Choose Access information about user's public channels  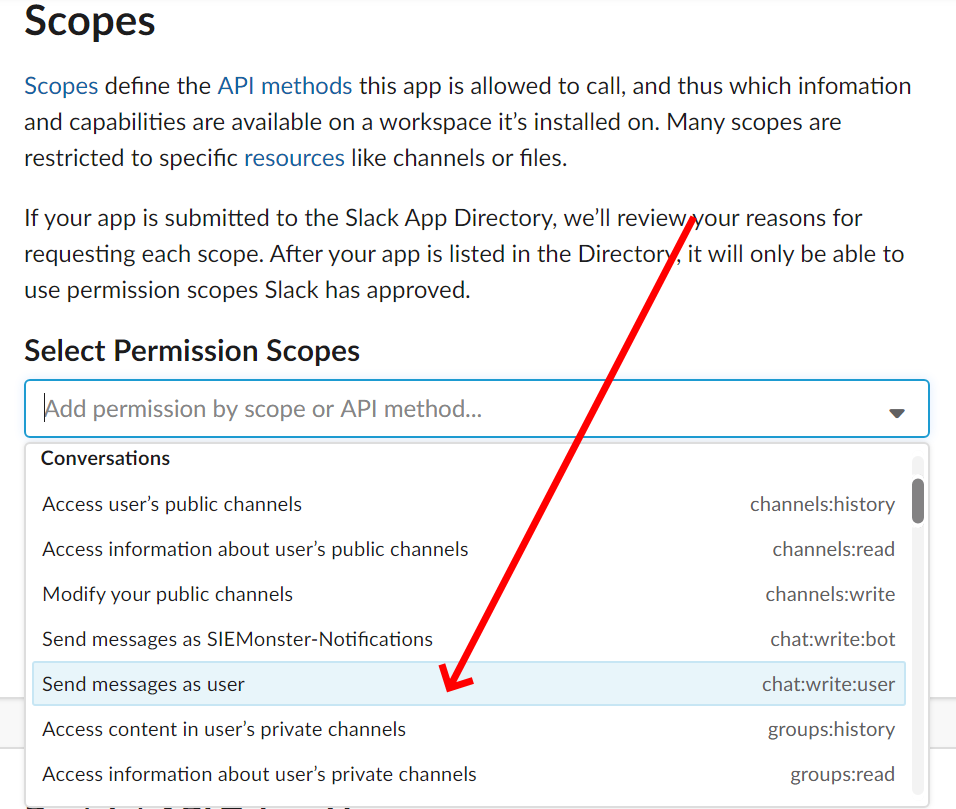click(255, 549)
